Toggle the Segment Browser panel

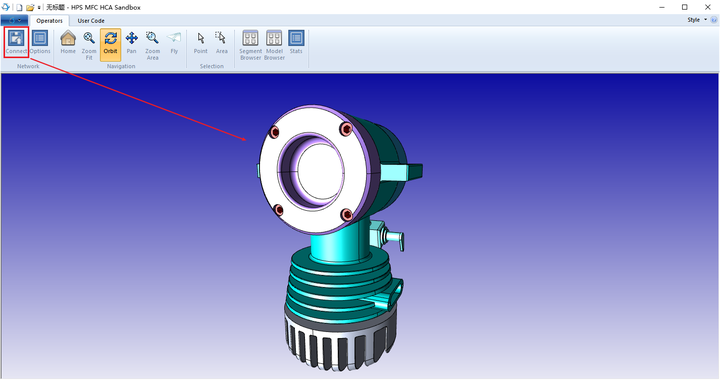250,45
